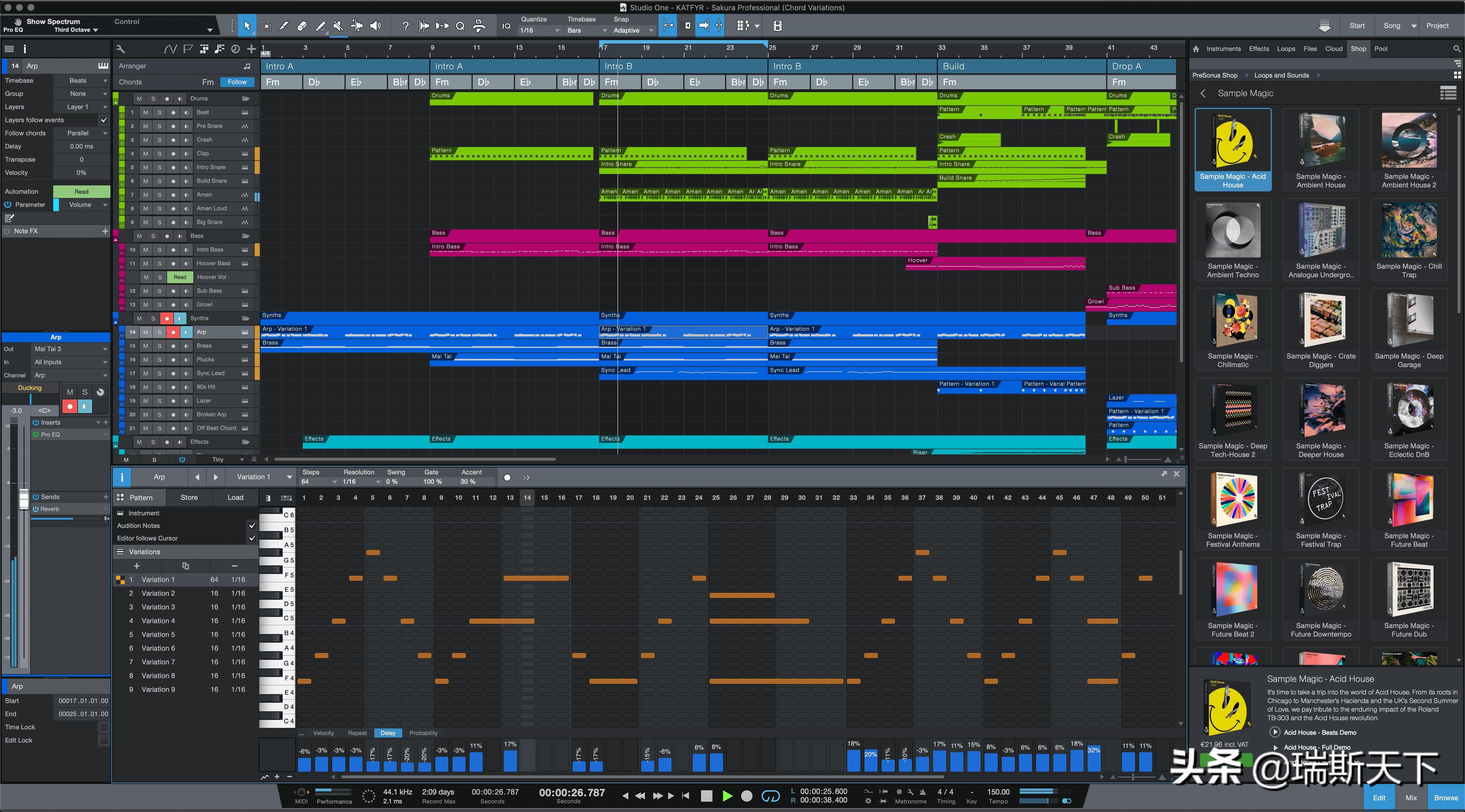Click the Load pattern button
The width and height of the screenshot is (1465, 812).
[x=235, y=498]
